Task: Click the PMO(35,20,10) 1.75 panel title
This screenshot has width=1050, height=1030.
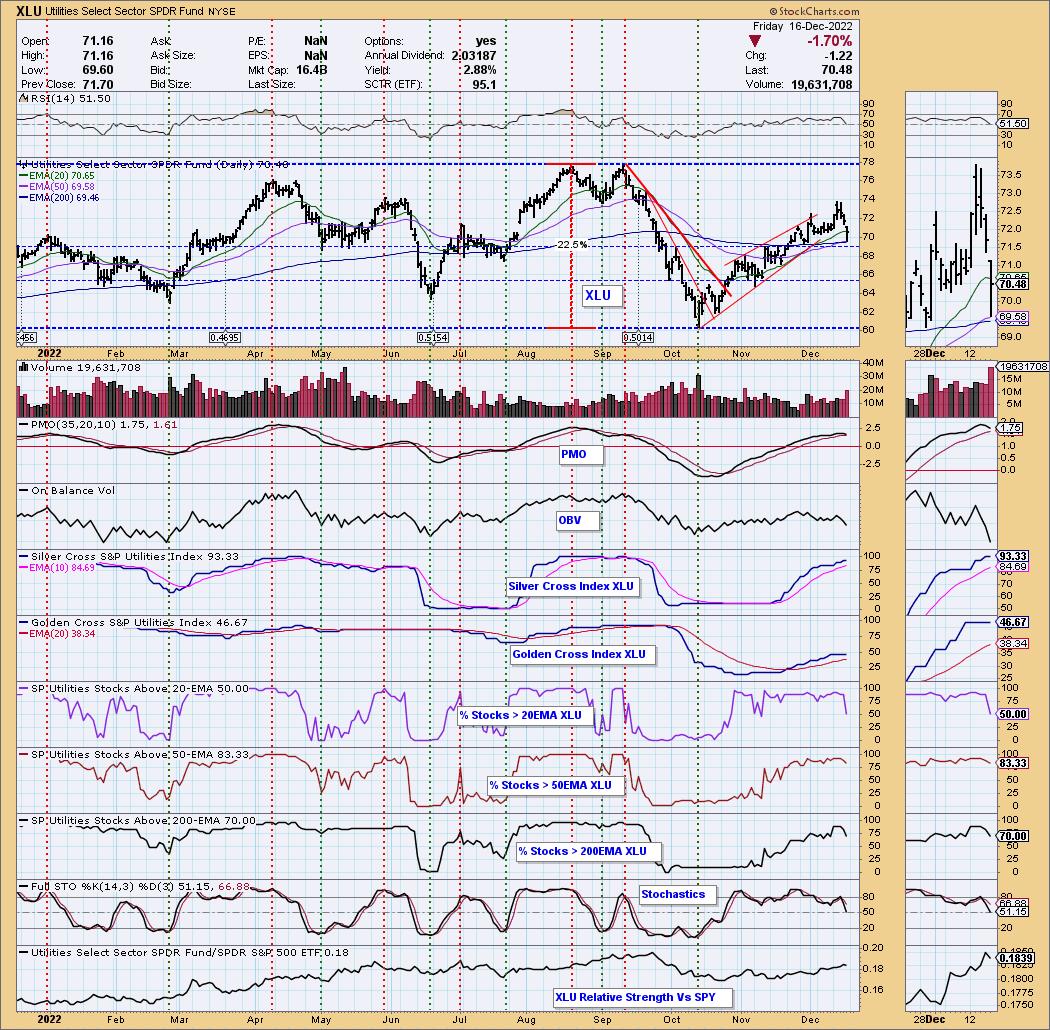Action: tap(97, 425)
